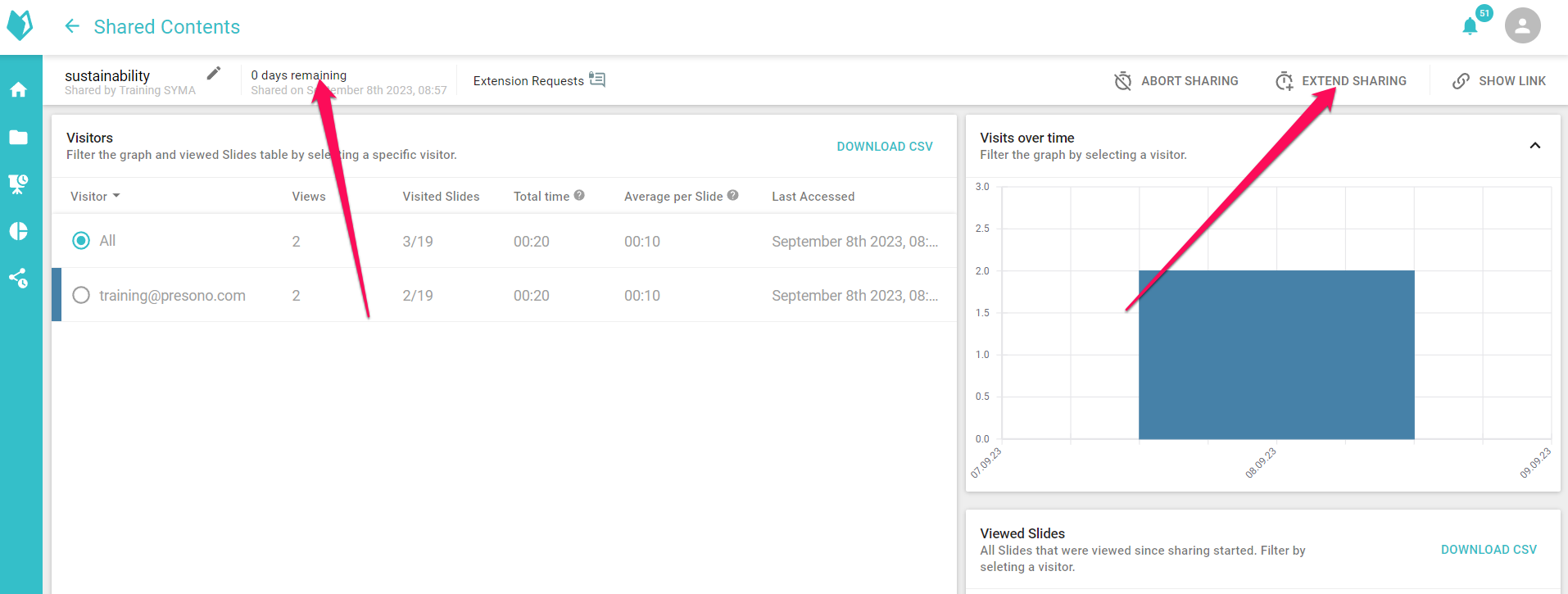Select the training@presono.com radio button
Screen dimensions: 1568x594
pyautogui.click(x=81, y=295)
